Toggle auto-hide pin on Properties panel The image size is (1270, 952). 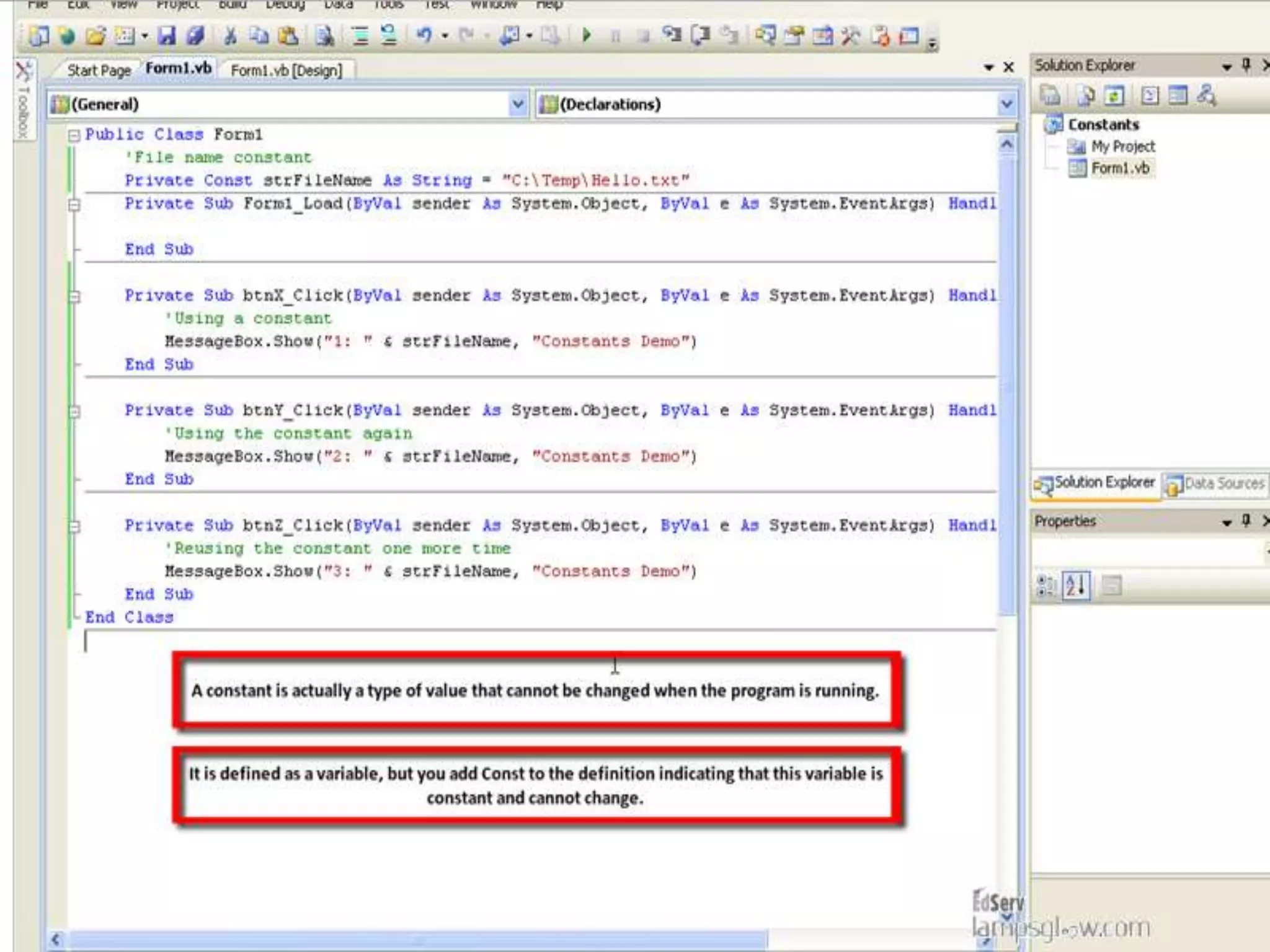(1246, 521)
